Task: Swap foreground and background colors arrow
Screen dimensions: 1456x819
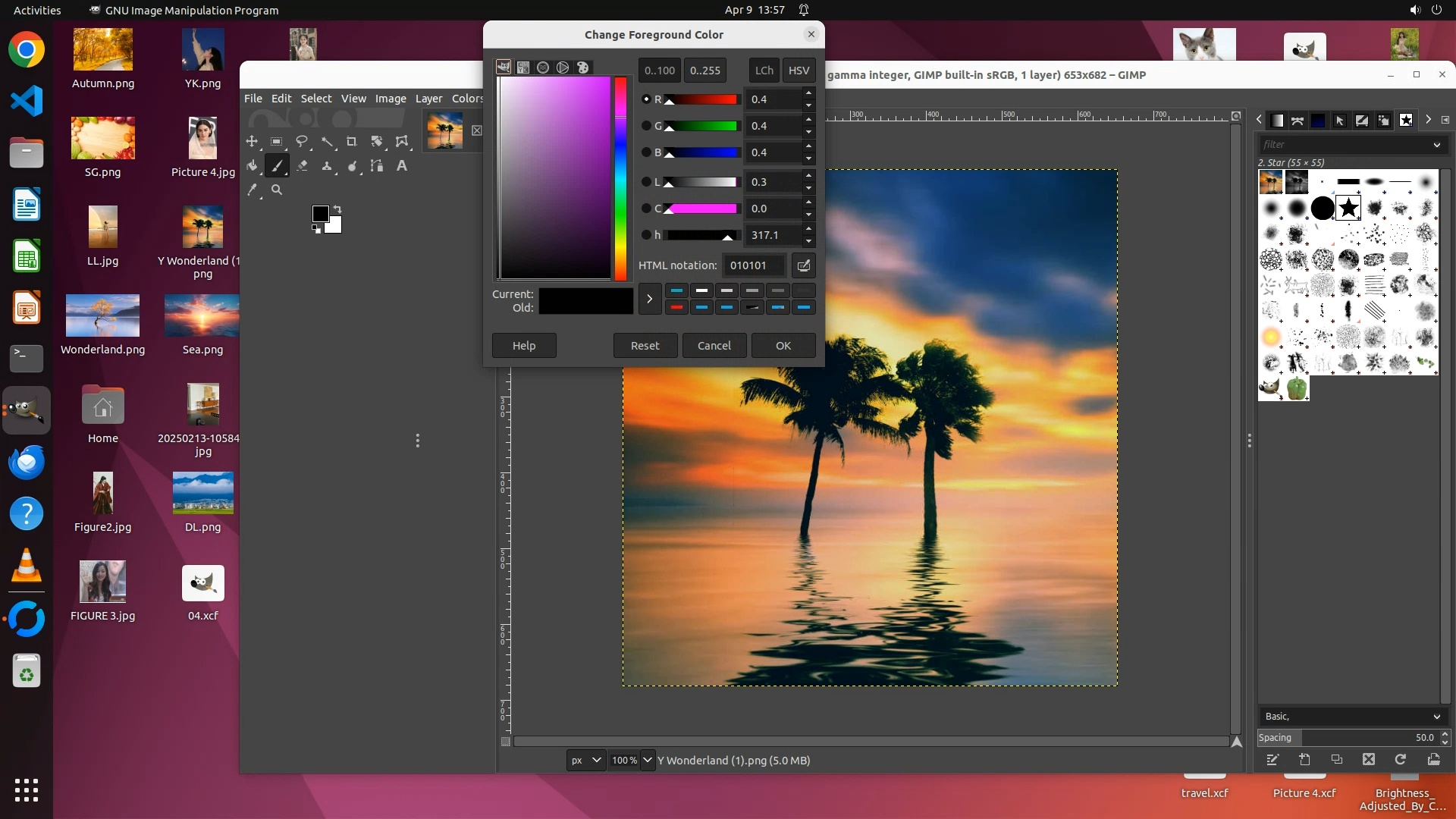Action: coord(337,209)
